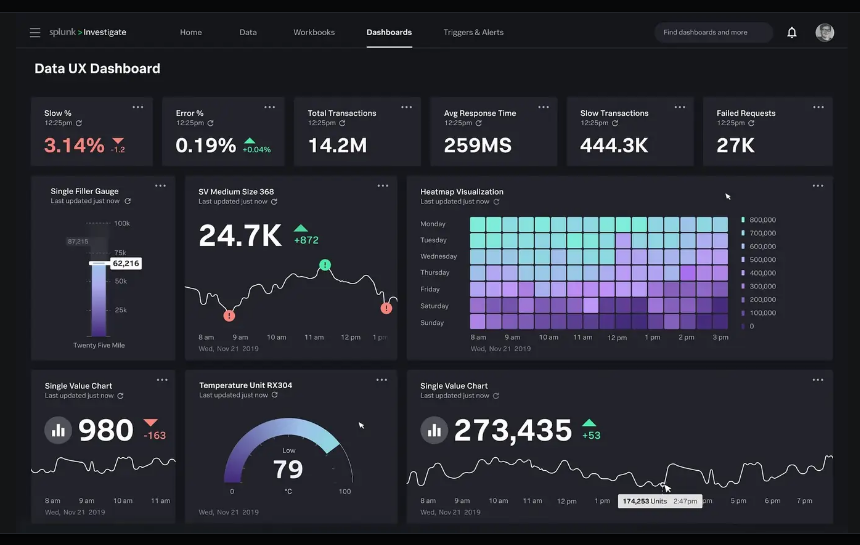Screen dimensions: 860x545
Task: Open options for the 980 Single Value Chart
Action: click(x=162, y=380)
